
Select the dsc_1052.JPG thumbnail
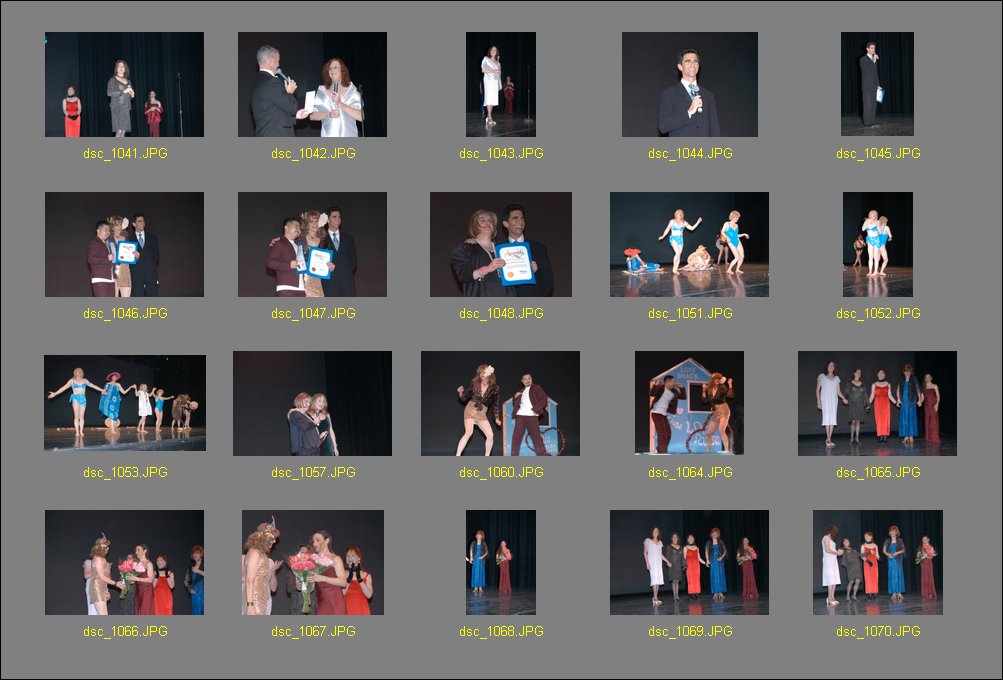click(x=878, y=244)
